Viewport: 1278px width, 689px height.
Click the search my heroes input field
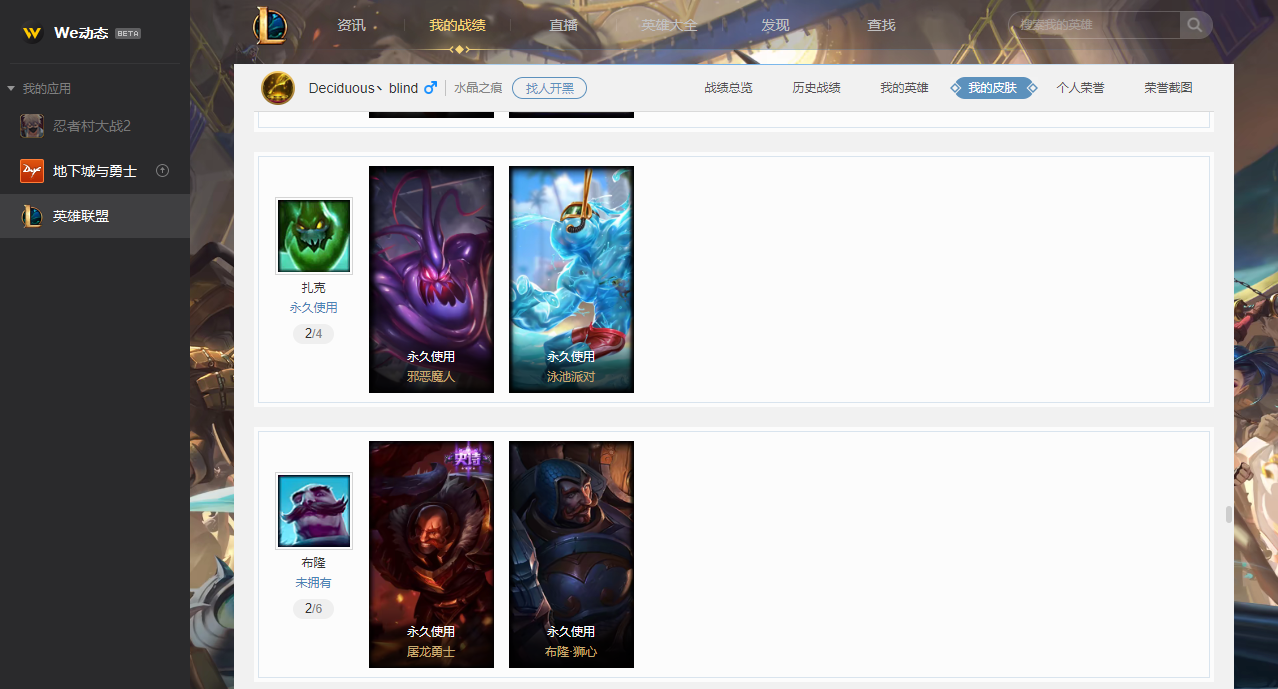[x=1095, y=25]
